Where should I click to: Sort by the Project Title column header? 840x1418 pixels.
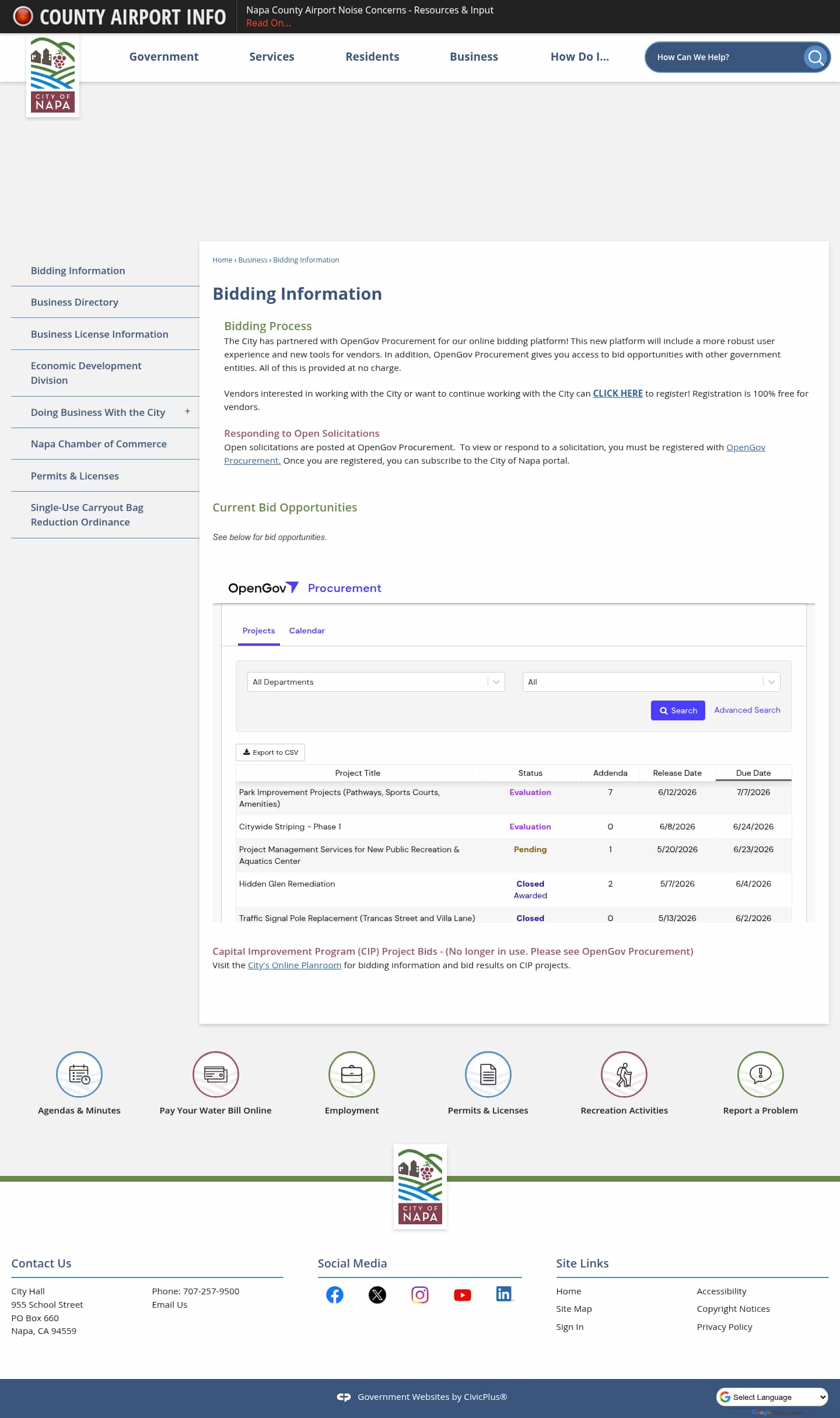click(358, 773)
